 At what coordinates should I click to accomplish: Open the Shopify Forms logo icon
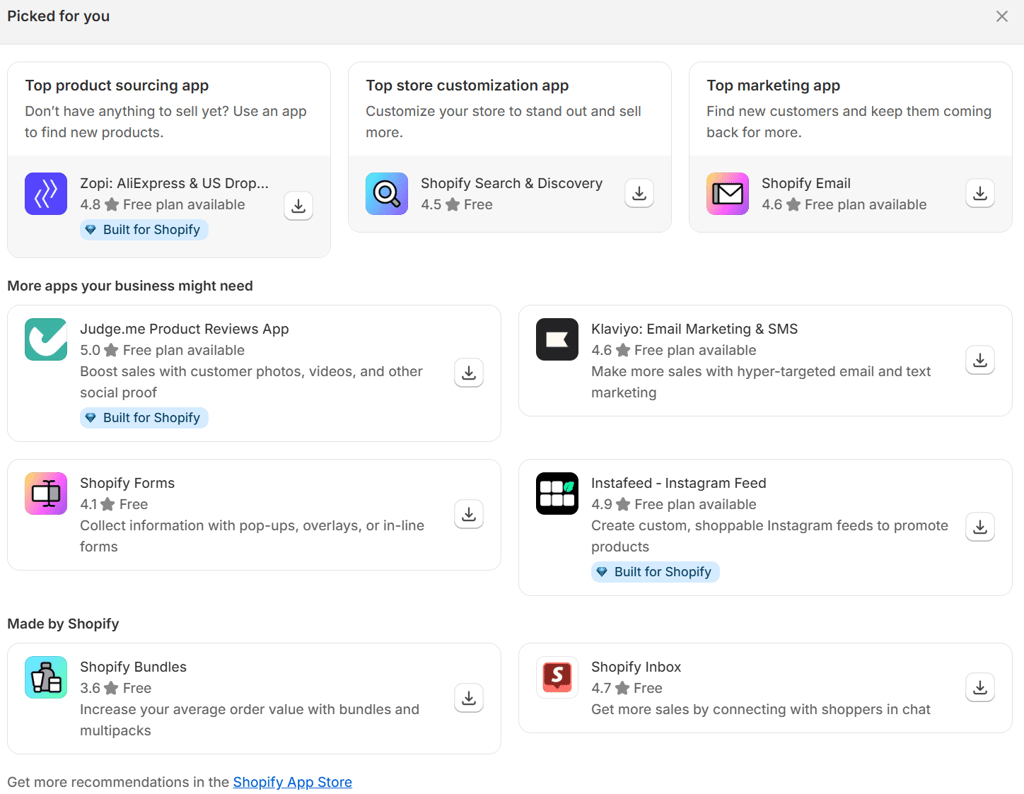[46, 494]
